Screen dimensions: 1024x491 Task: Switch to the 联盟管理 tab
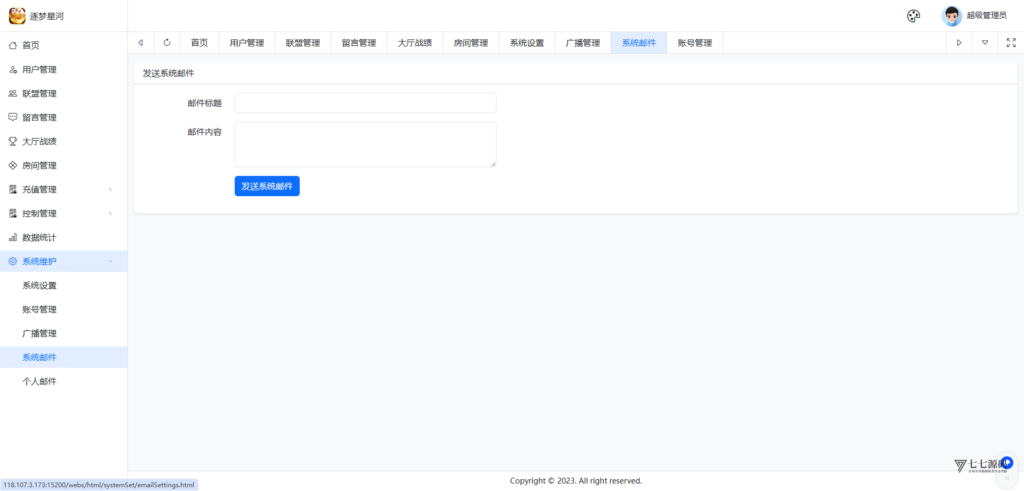303,43
